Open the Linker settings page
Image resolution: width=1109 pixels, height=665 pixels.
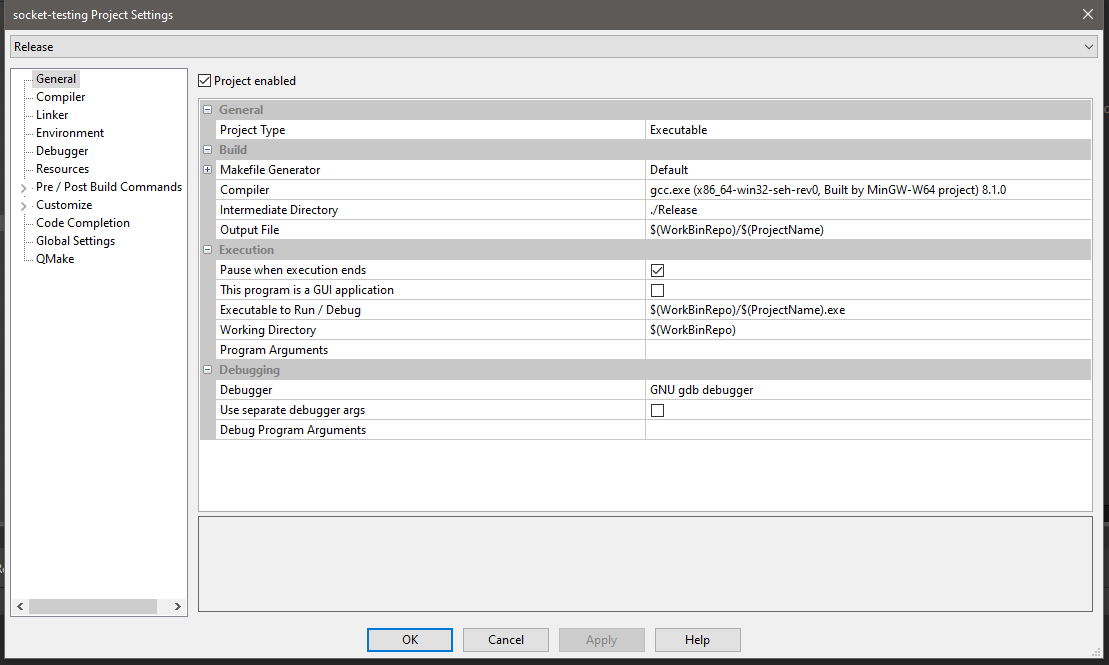[51, 114]
